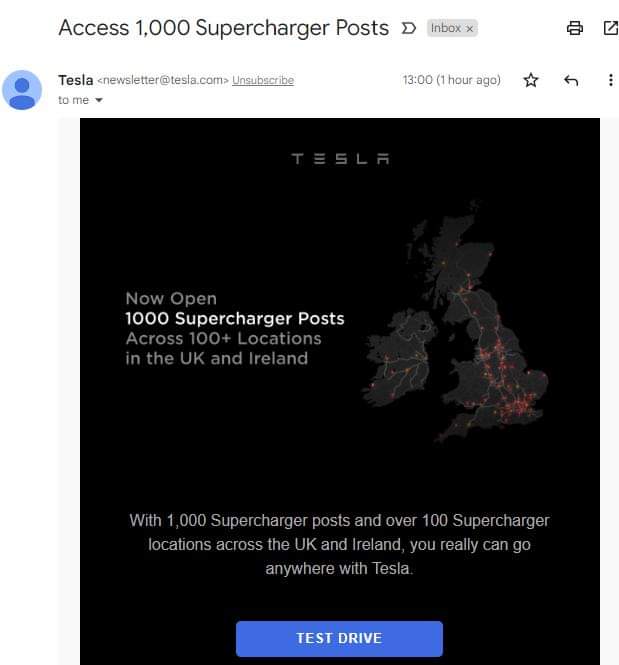The height and width of the screenshot is (665, 619).
Task: Print the email using printer icon
Action: (574, 28)
